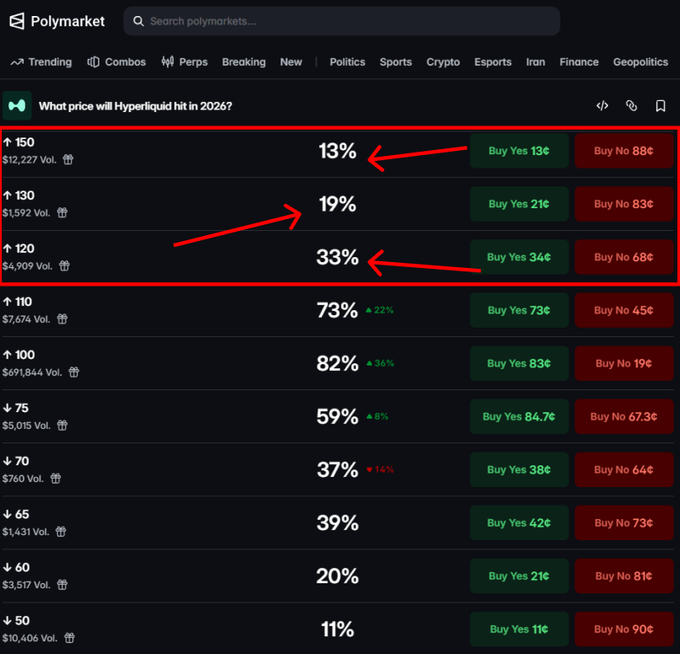Image resolution: width=680 pixels, height=654 pixels.
Task: Click Buy No 81¢ button
Action: [624, 576]
